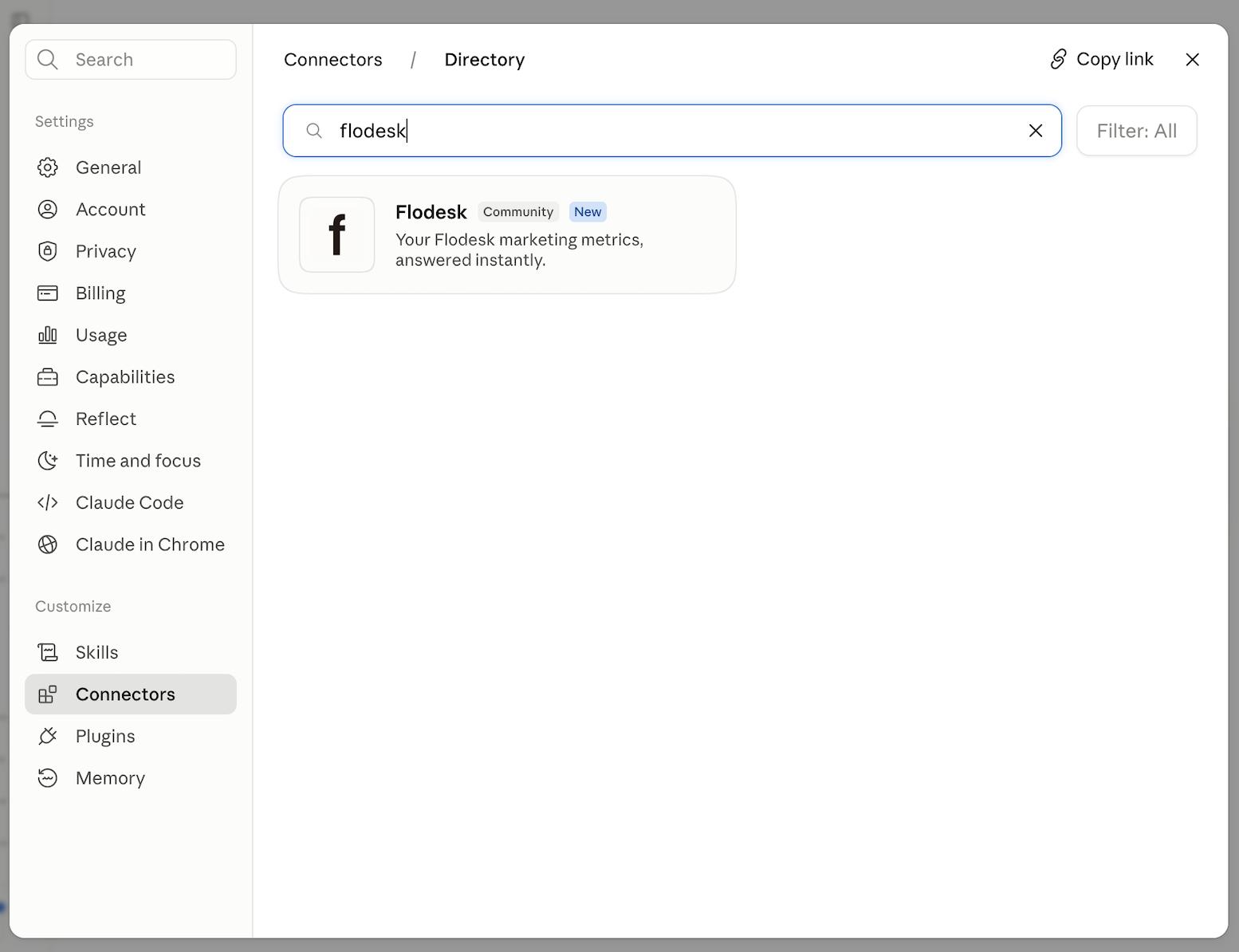Click the Memory icon in sidebar
1239x952 pixels.
[48, 778]
